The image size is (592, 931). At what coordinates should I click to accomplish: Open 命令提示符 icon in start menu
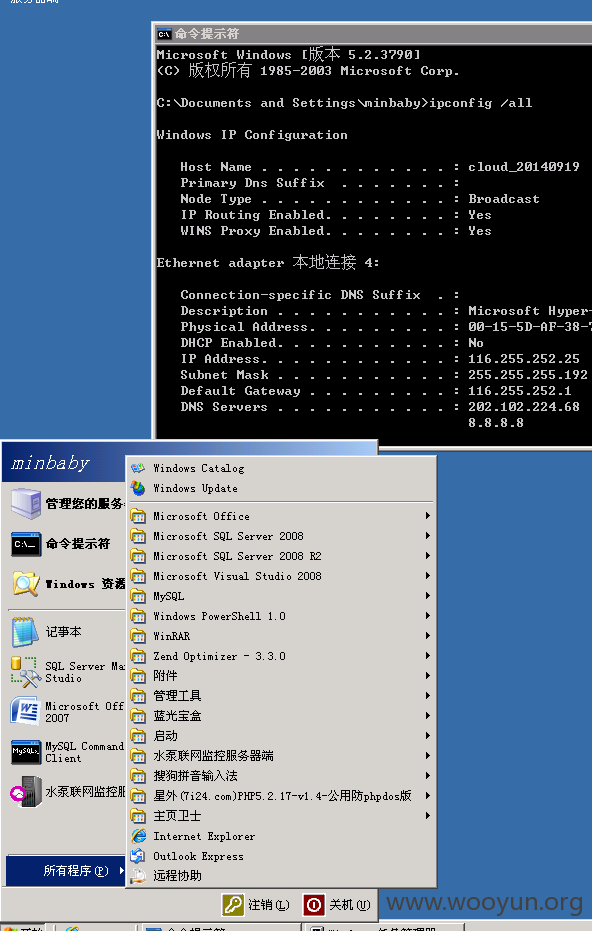coord(26,544)
